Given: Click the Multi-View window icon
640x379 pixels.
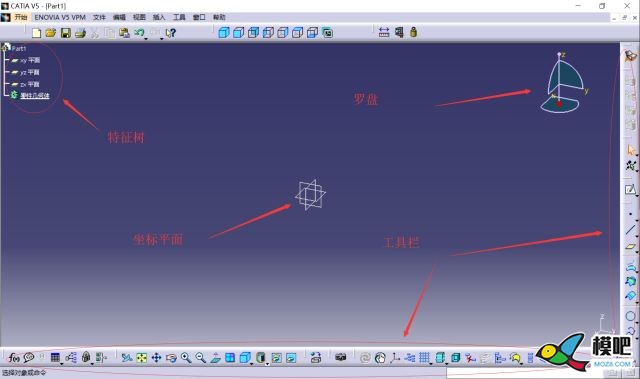Looking at the screenshot, I should [x=230, y=358].
